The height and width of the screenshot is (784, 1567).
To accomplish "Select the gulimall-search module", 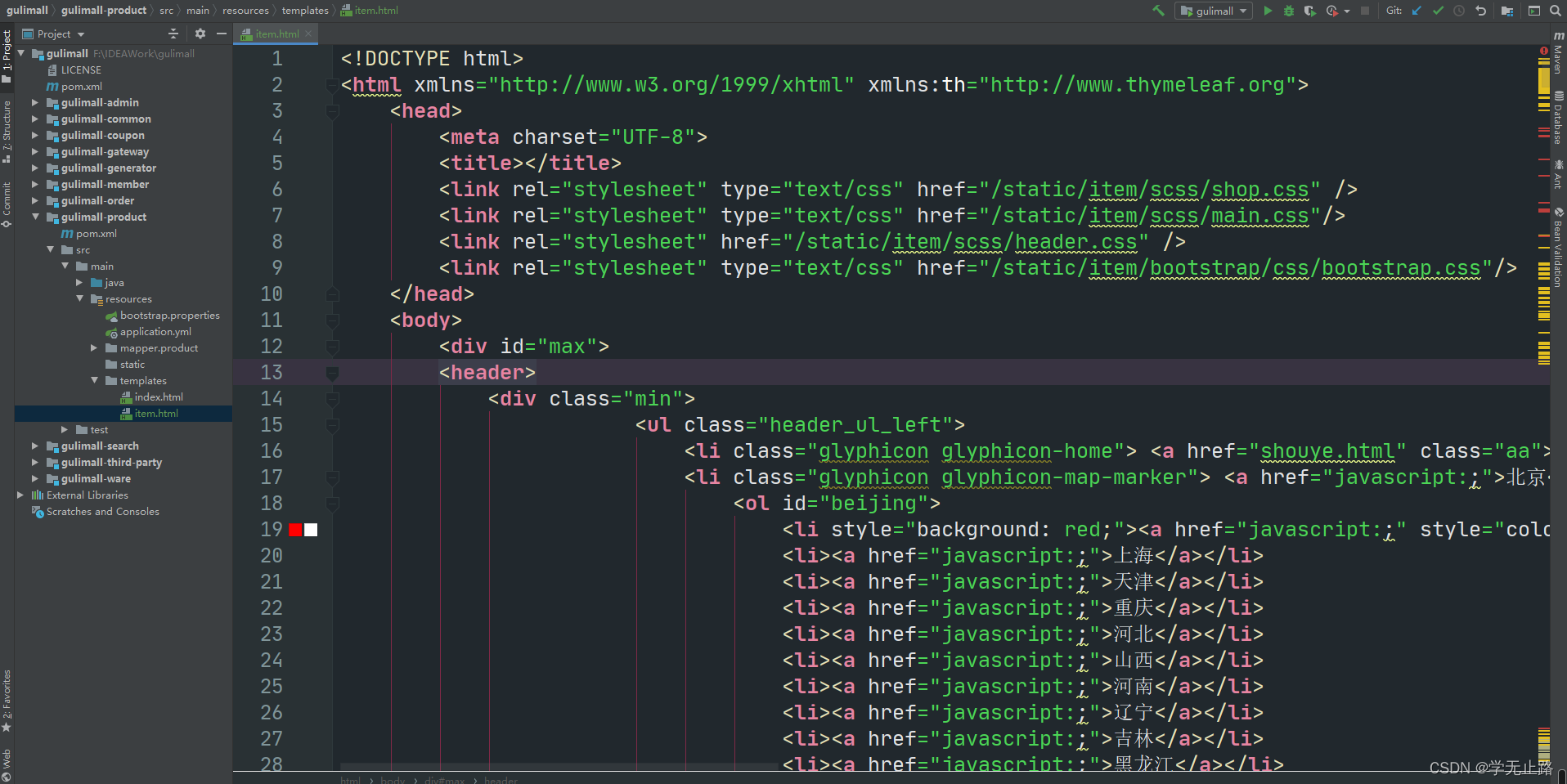I will coord(99,446).
